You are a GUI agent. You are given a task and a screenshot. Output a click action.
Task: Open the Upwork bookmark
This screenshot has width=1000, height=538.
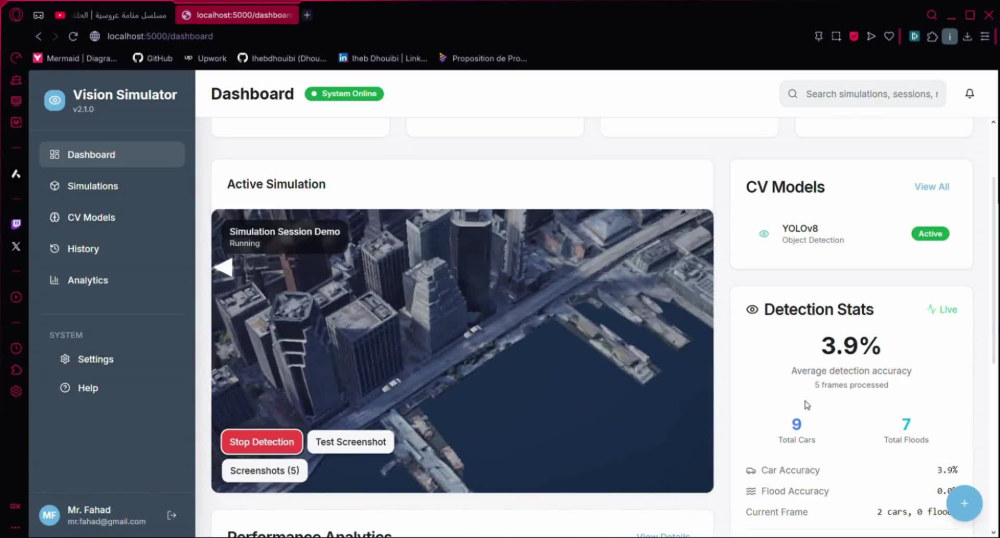(x=205, y=58)
